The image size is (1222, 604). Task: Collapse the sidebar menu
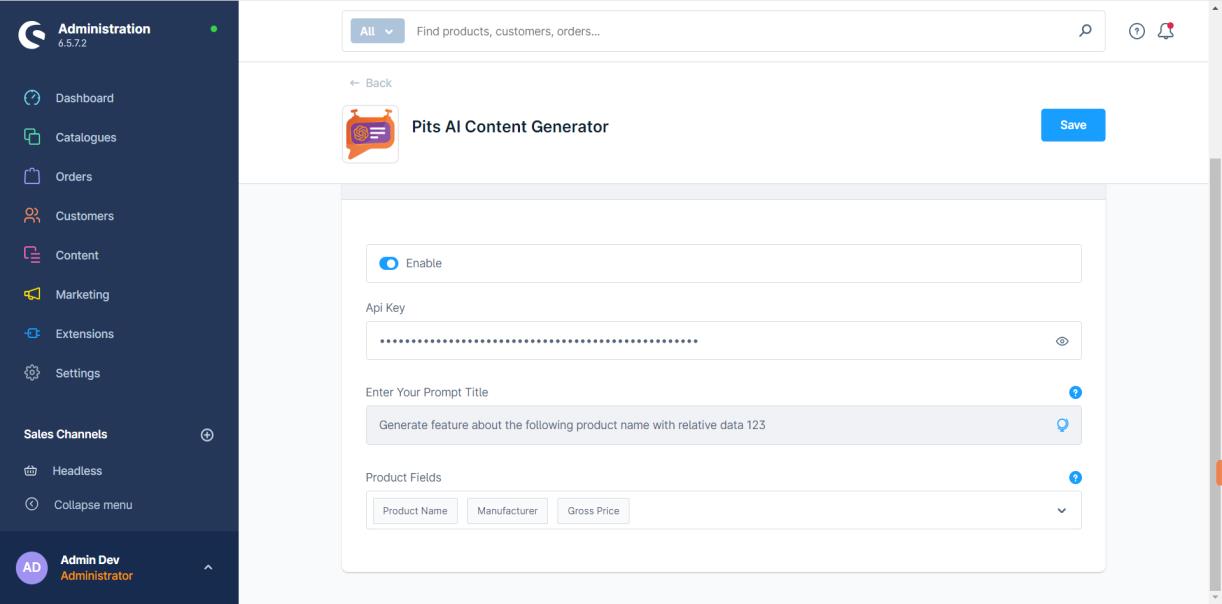(92, 505)
